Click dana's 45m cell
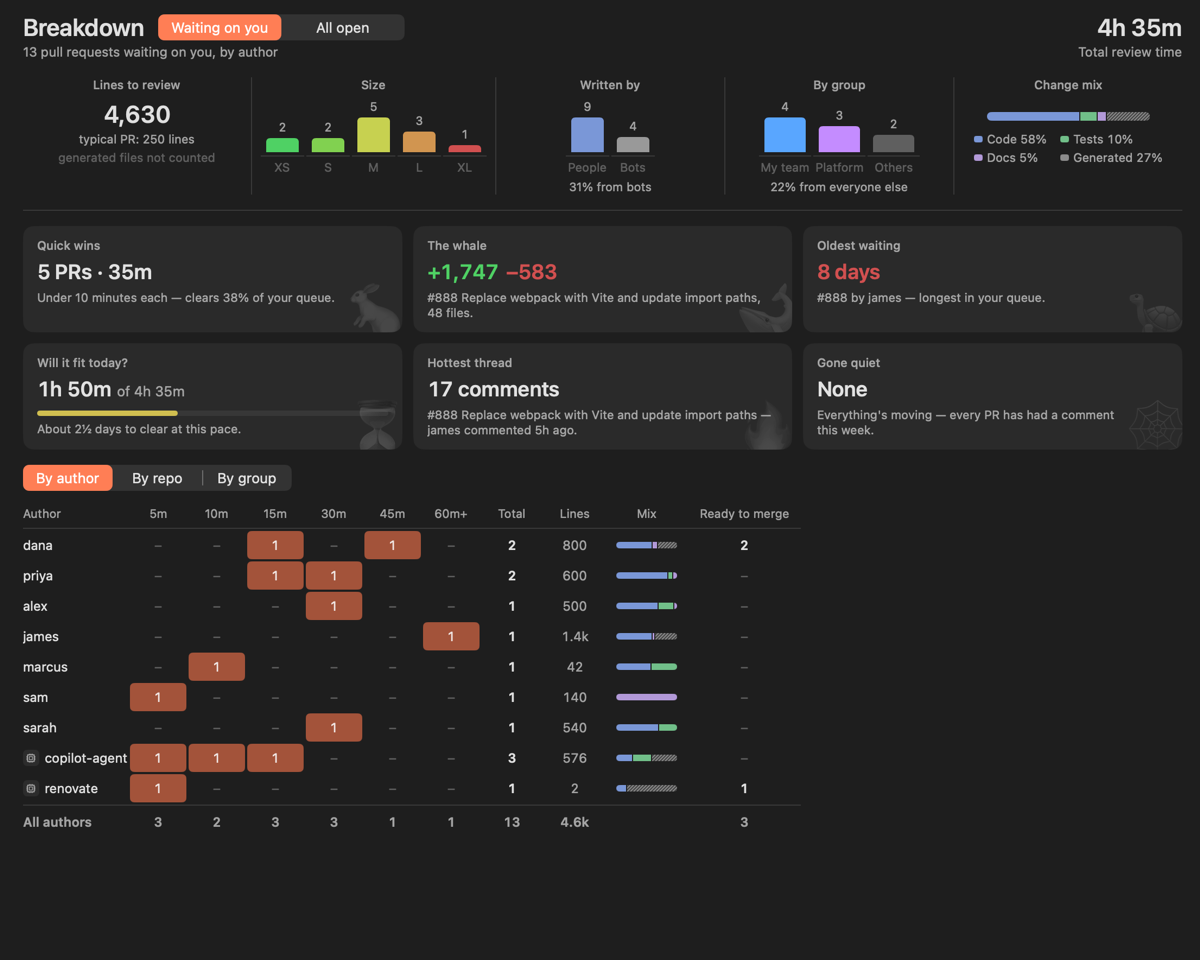The height and width of the screenshot is (960, 1200). pos(392,545)
